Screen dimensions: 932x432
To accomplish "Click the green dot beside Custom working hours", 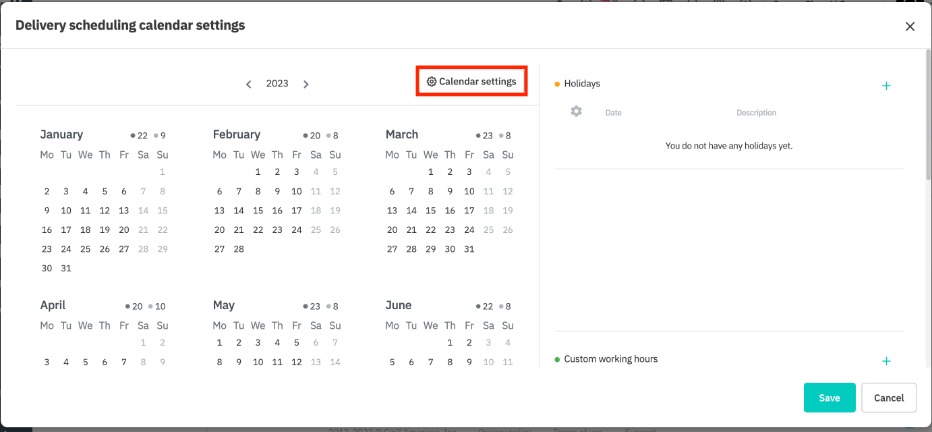I will click(x=557, y=359).
